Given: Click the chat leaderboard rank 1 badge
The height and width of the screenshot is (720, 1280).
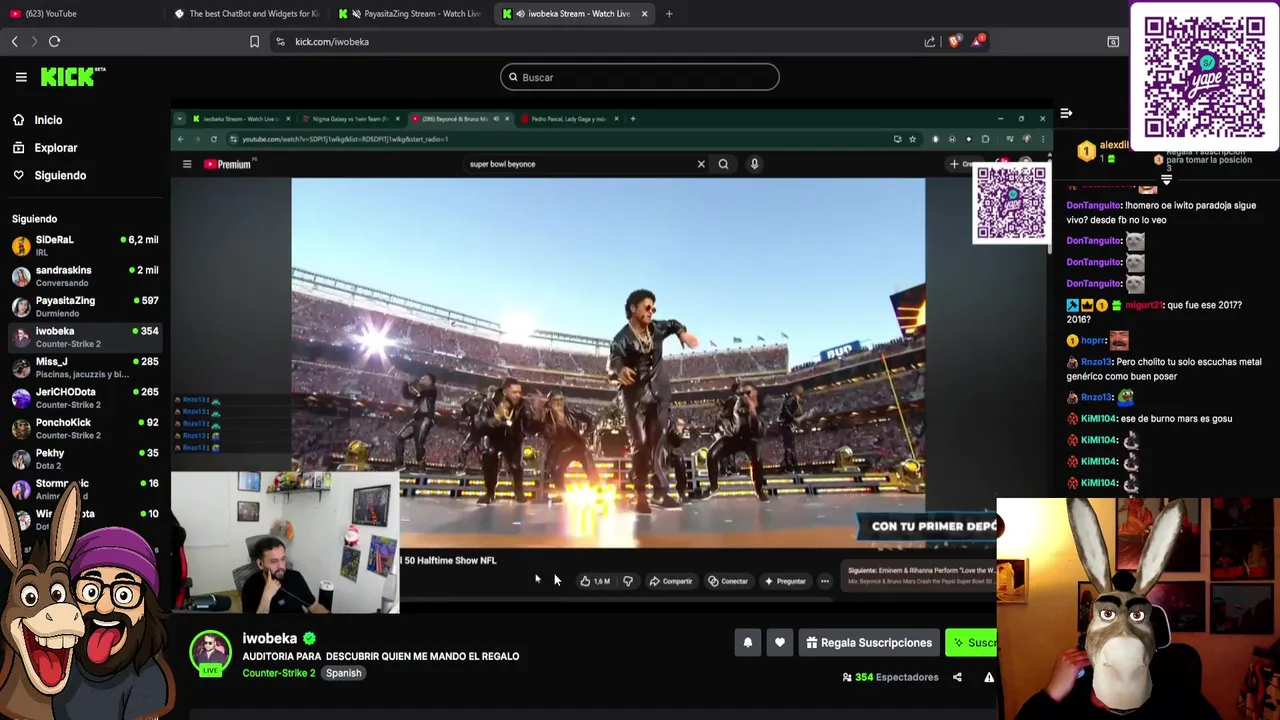Looking at the screenshot, I should [x=1086, y=152].
